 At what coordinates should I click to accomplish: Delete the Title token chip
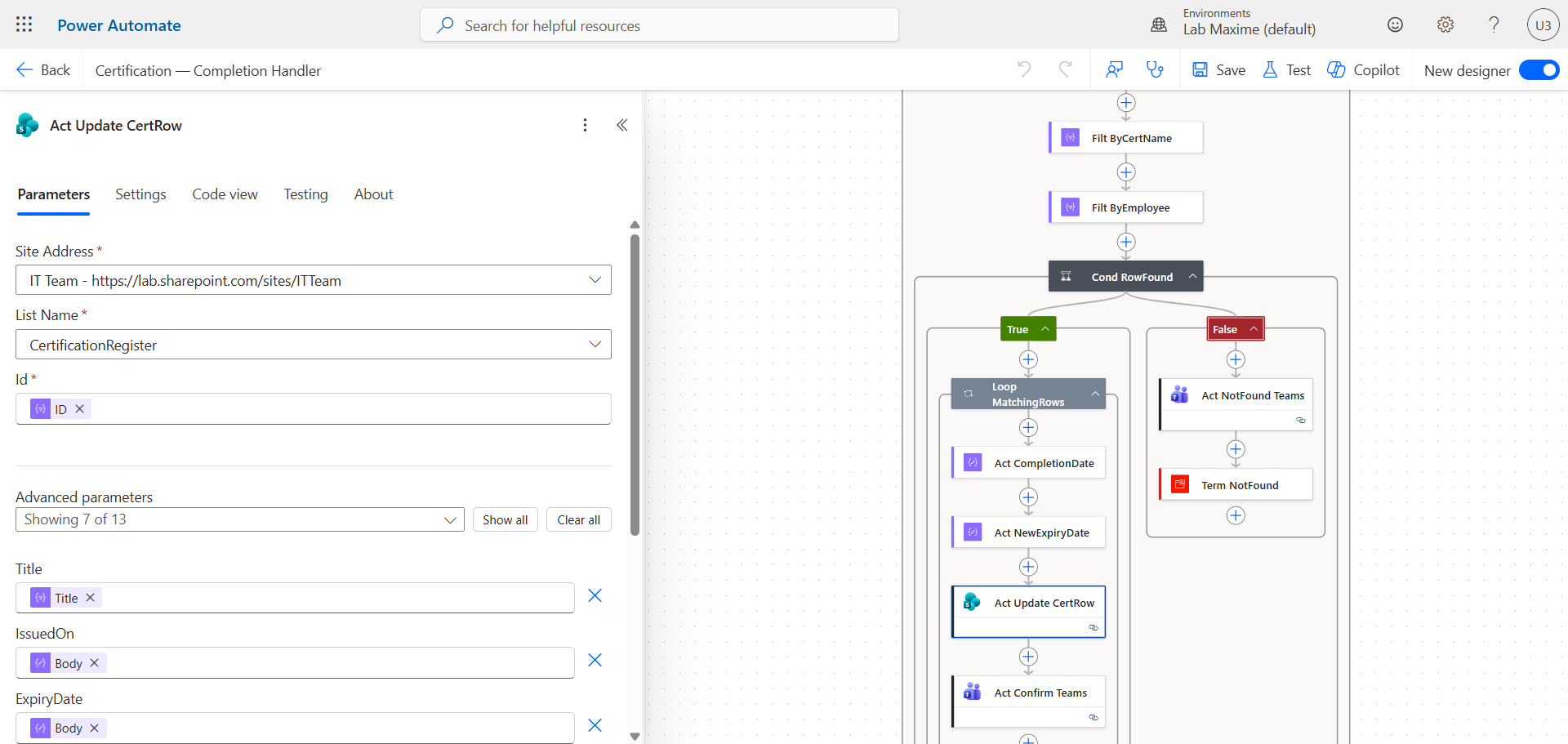91,598
